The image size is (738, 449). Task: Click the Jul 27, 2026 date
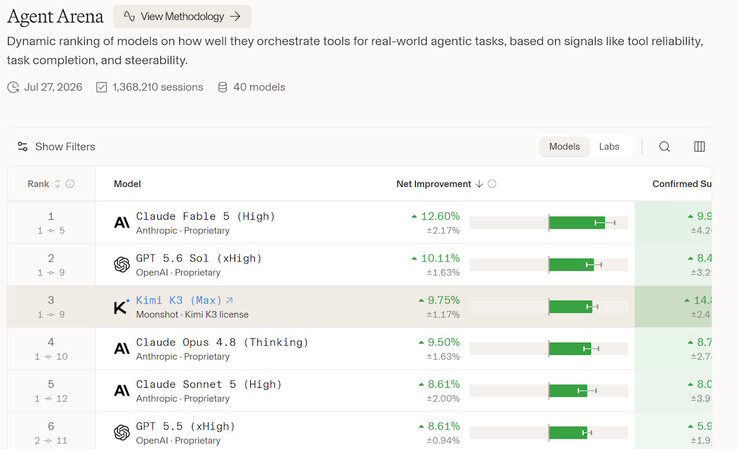[x=53, y=88]
